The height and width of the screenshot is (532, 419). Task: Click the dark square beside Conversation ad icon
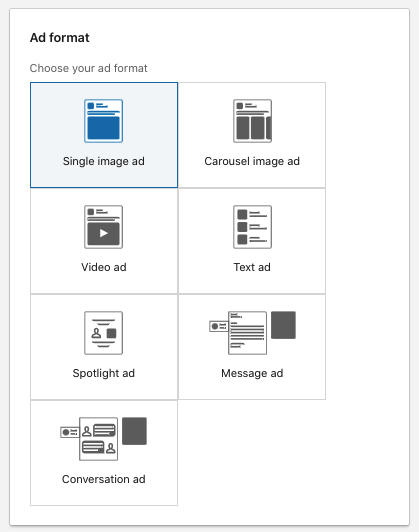[x=134, y=431]
